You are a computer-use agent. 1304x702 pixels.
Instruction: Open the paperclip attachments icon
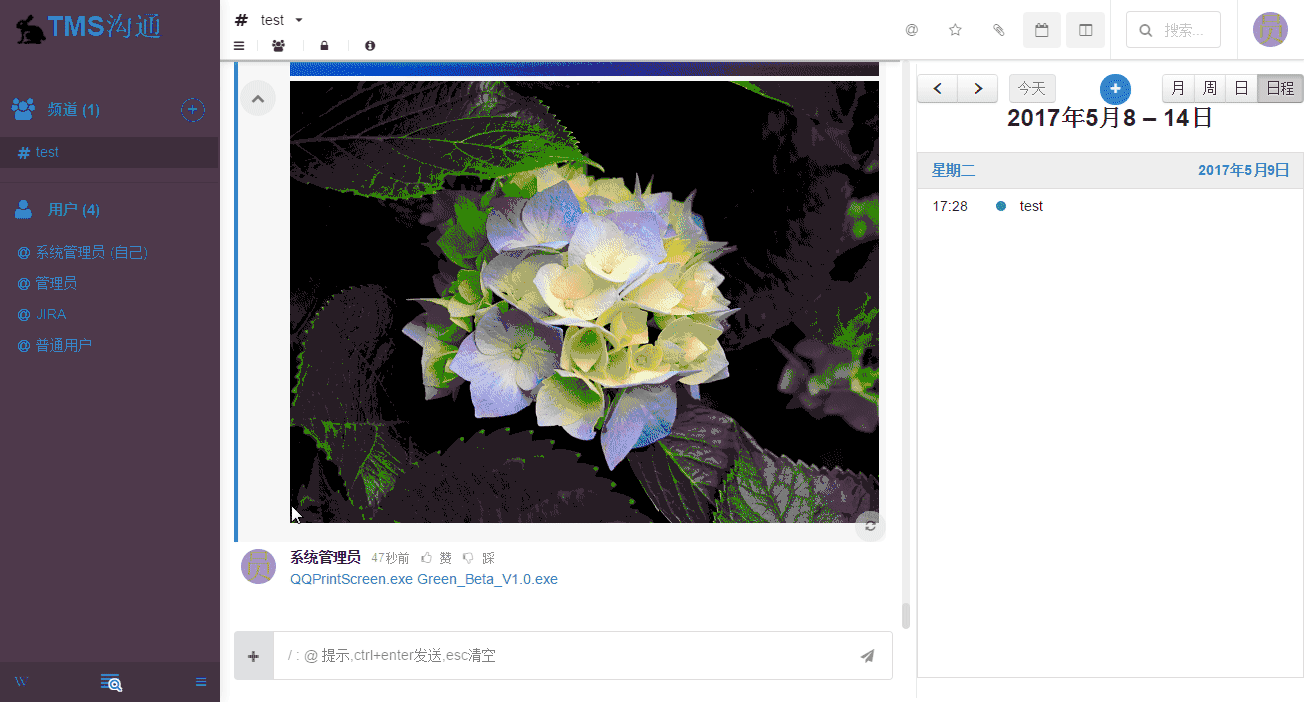pyautogui.click(x=998, y=30)
